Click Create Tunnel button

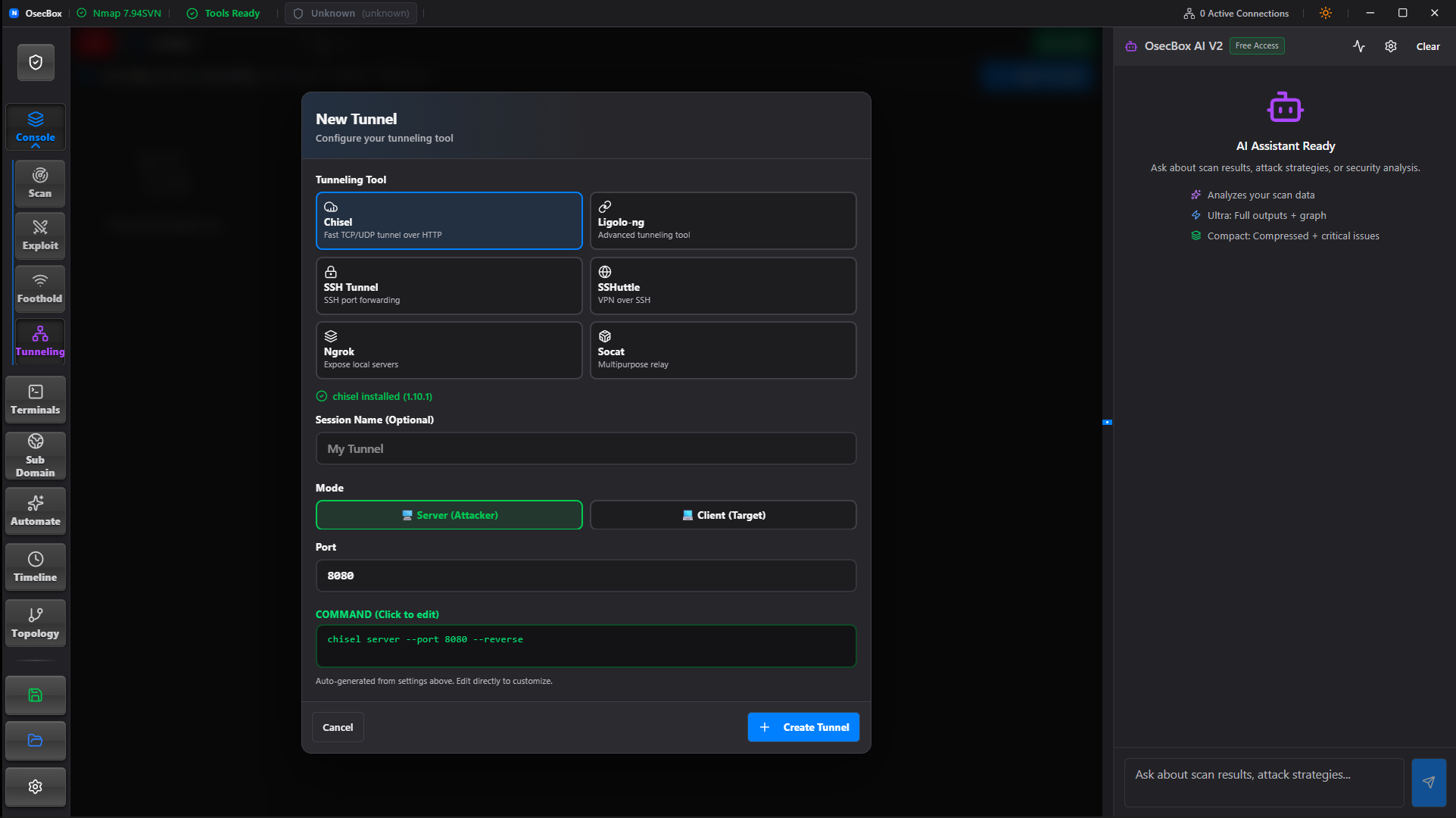(803, 727)
